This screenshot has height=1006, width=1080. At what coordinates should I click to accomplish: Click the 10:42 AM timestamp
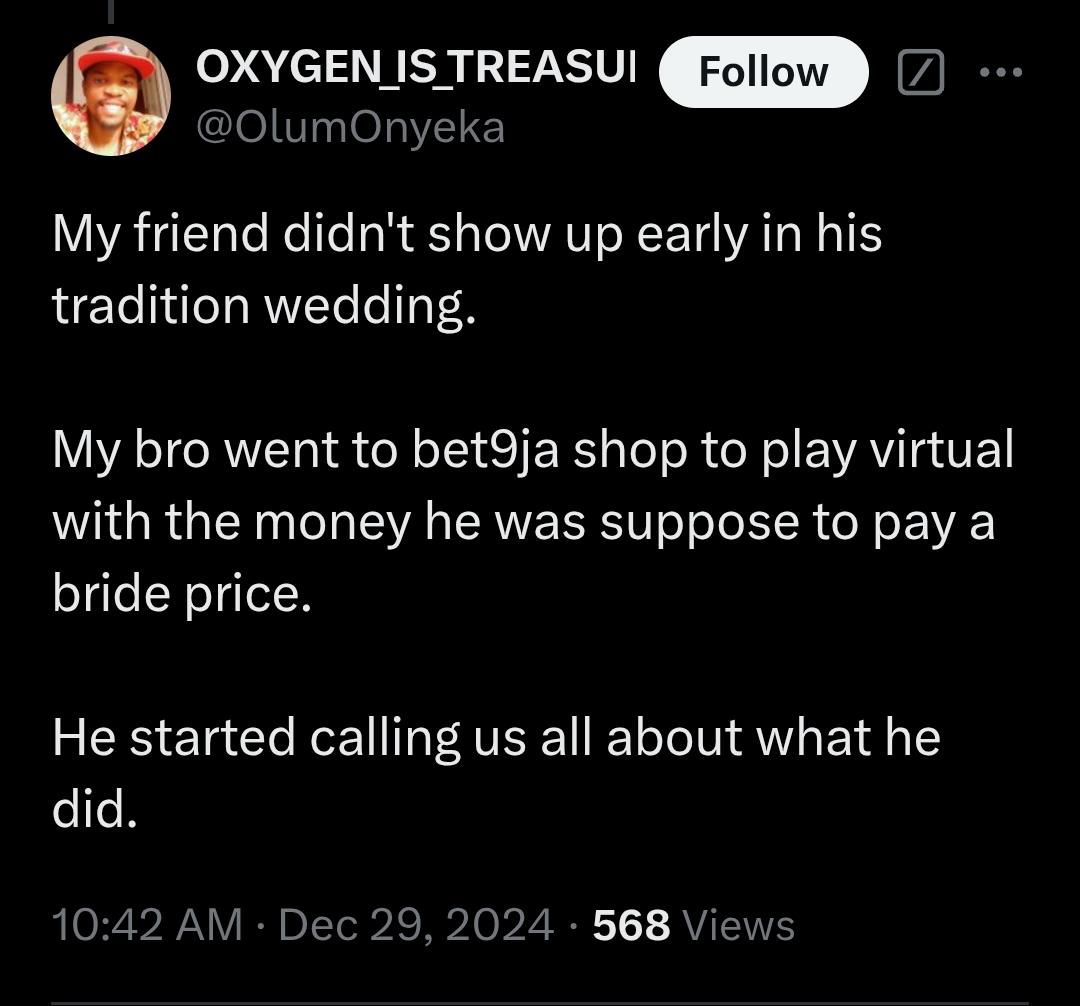(147, 925)
